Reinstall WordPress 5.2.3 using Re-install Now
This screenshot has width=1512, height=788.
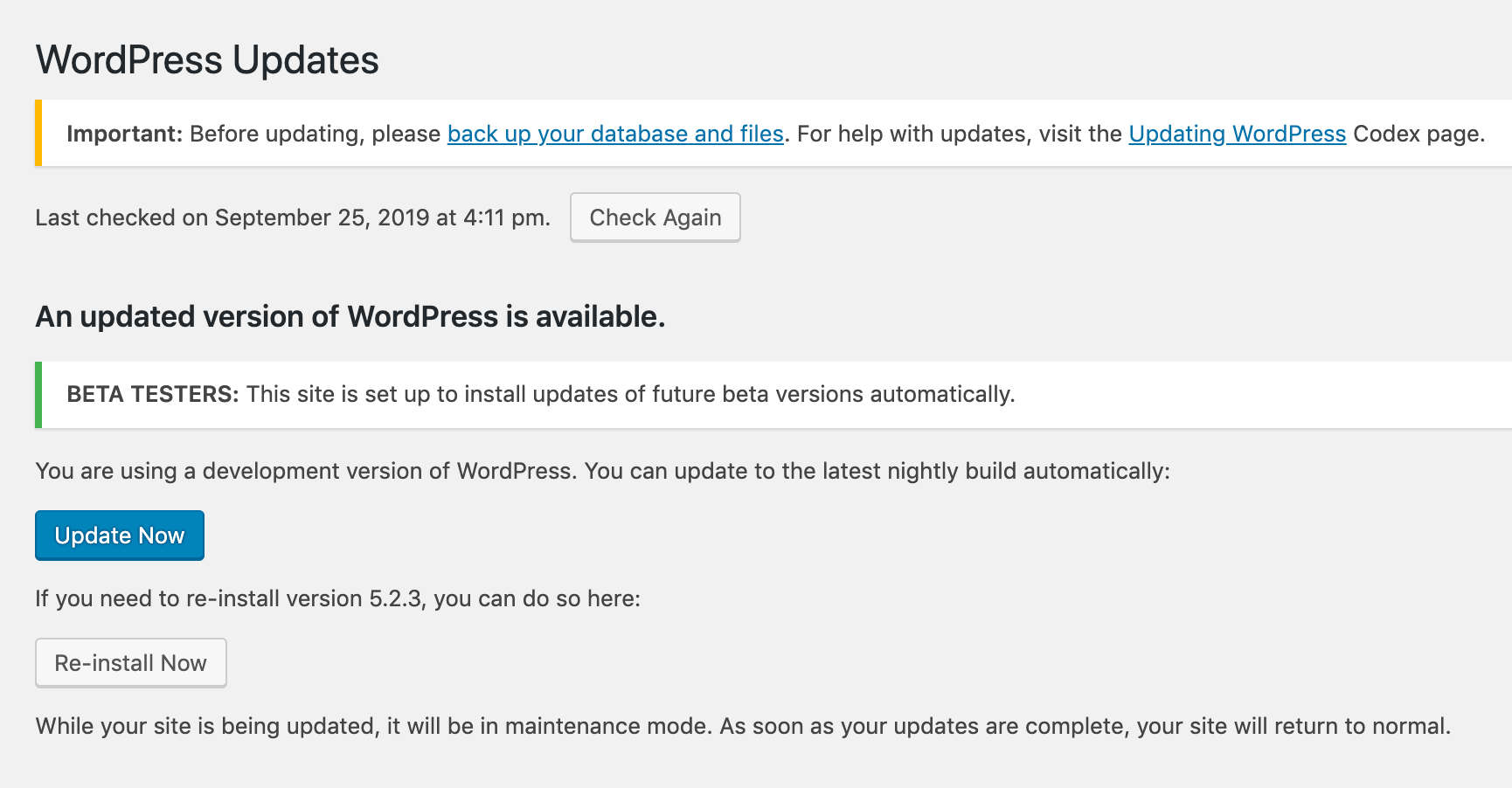130,662
